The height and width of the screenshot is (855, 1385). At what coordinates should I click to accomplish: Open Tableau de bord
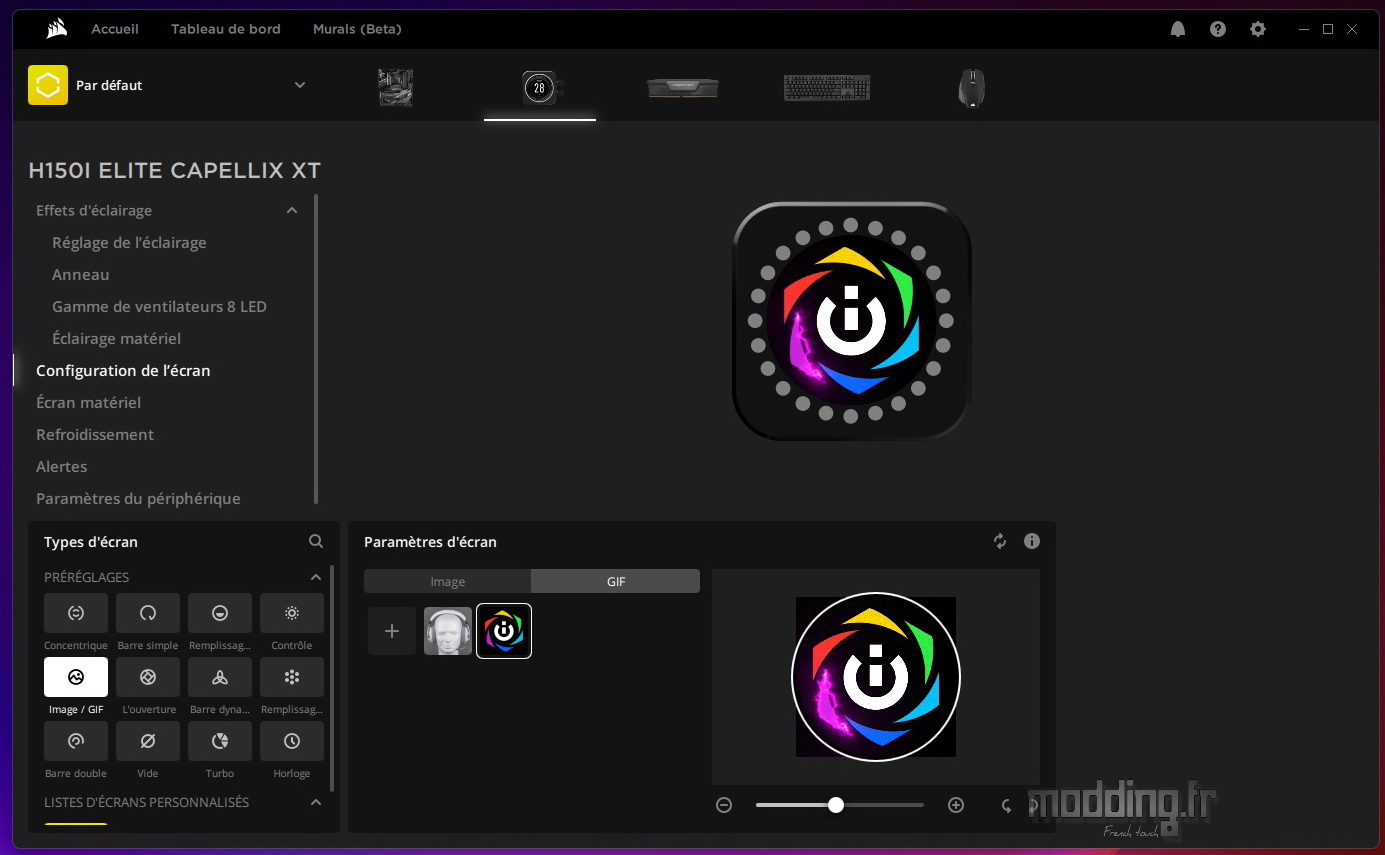(226, 29)
